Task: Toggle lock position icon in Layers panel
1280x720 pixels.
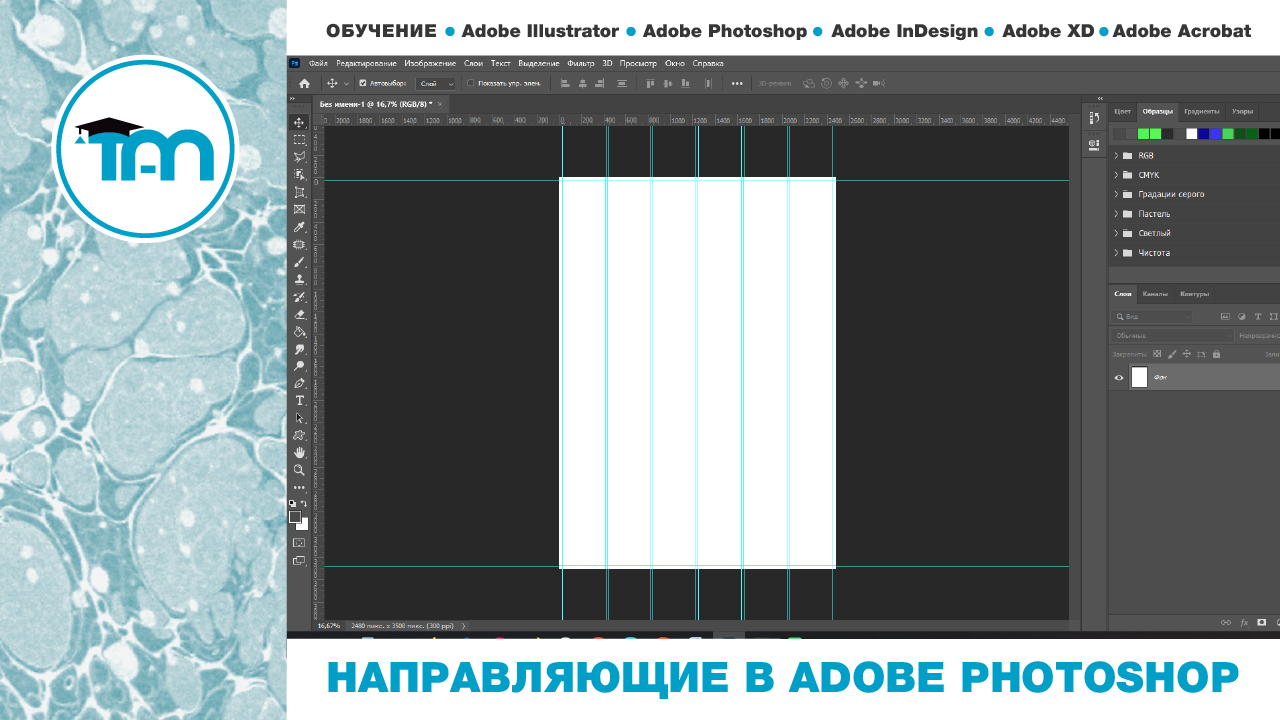Action: click(x=1187, y=354)
